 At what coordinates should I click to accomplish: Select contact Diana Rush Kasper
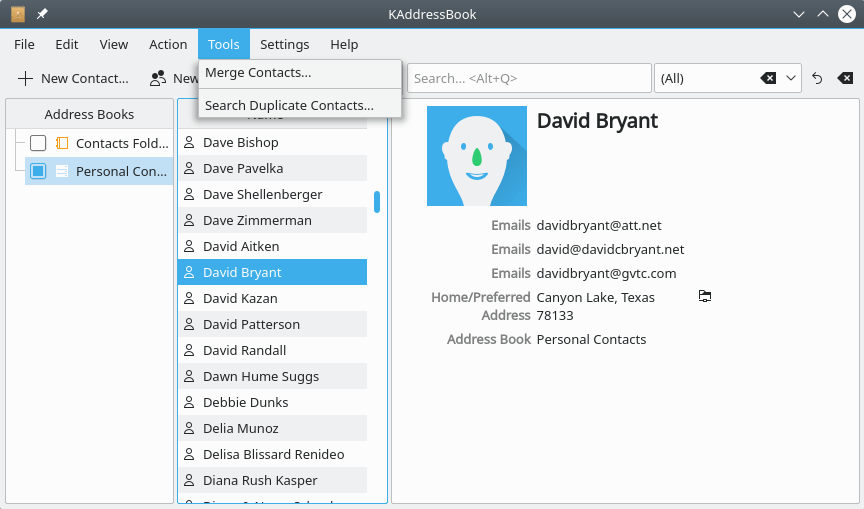point(272,480)
